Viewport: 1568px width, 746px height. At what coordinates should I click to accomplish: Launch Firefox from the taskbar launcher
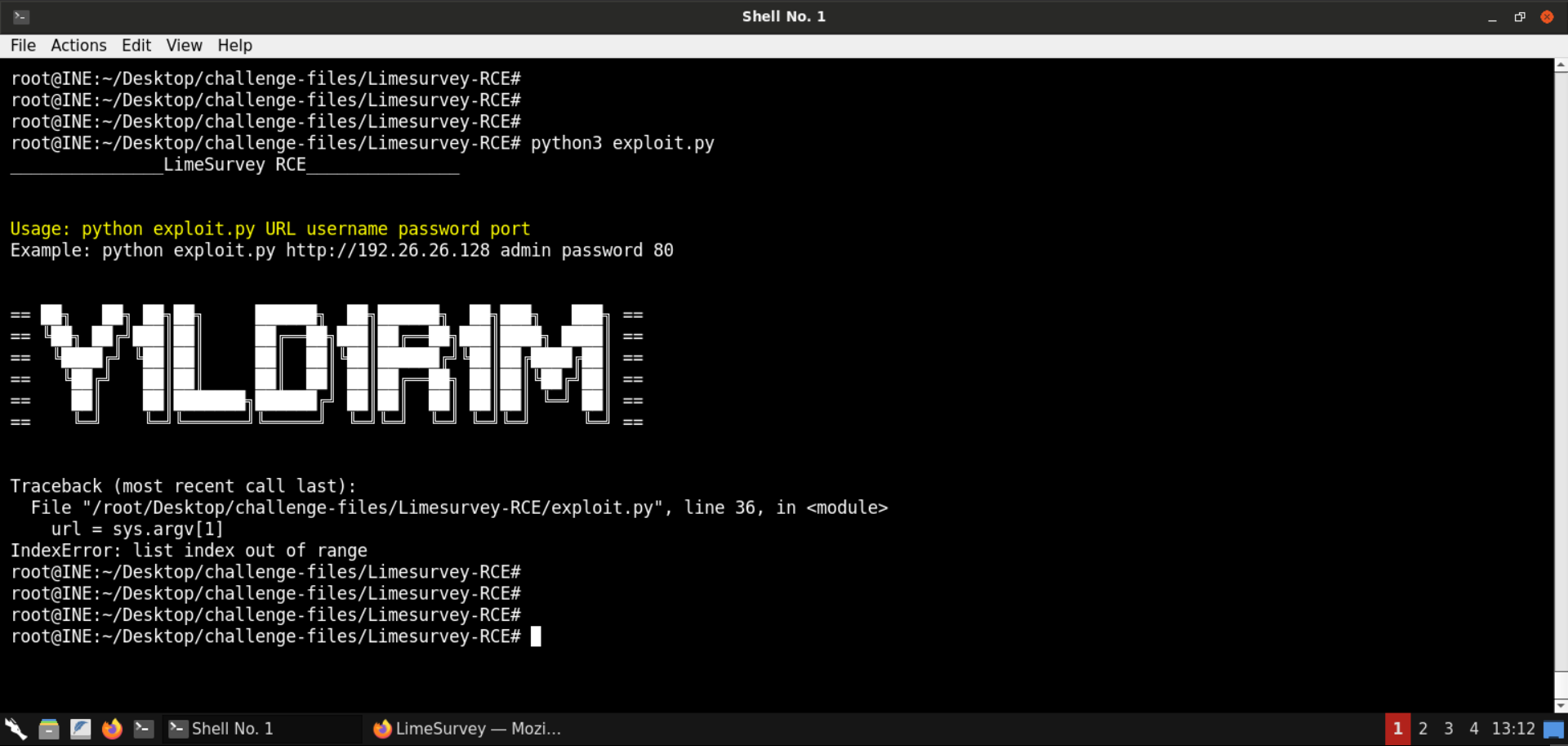(x=112, y=729)
